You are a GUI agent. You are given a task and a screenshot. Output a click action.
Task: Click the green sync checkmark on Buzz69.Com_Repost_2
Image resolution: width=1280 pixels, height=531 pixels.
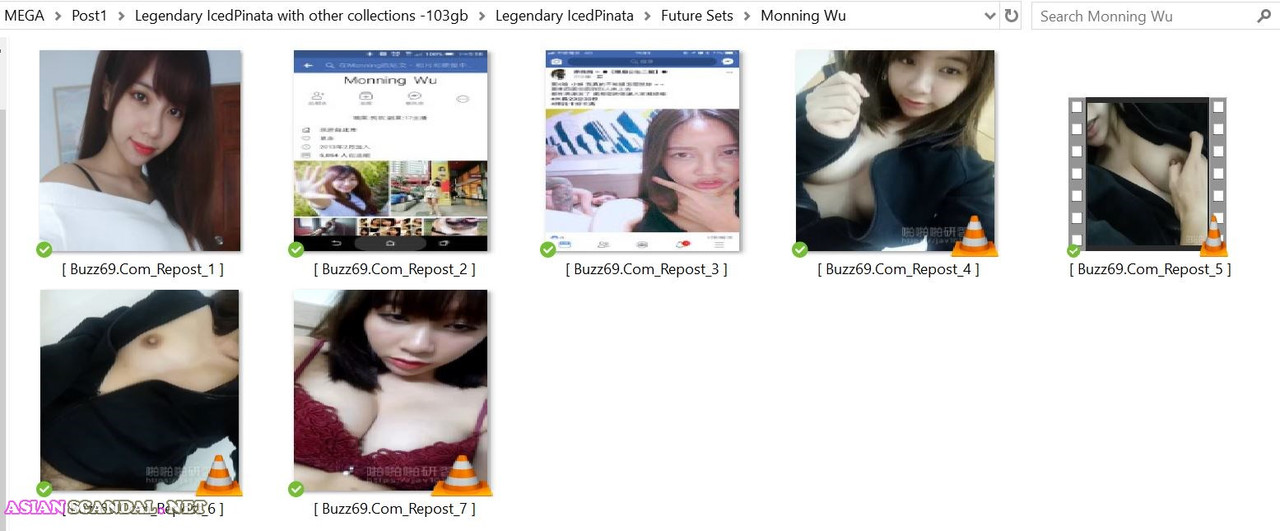pos(296,249)
